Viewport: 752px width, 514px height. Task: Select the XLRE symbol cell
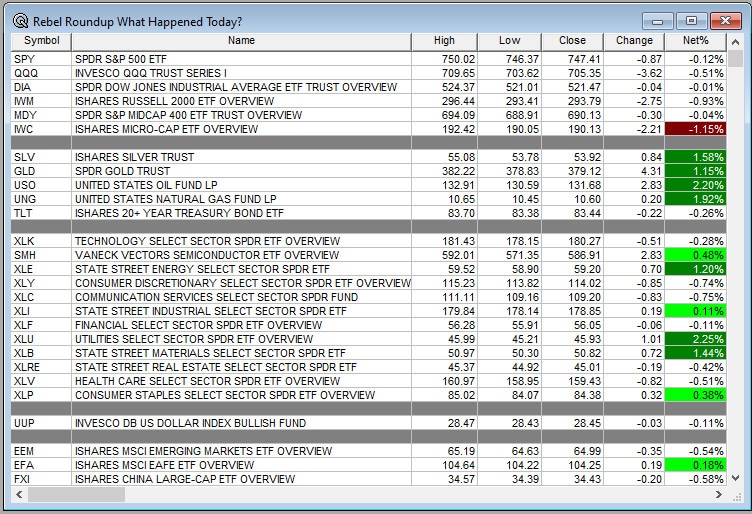point(41,367)
